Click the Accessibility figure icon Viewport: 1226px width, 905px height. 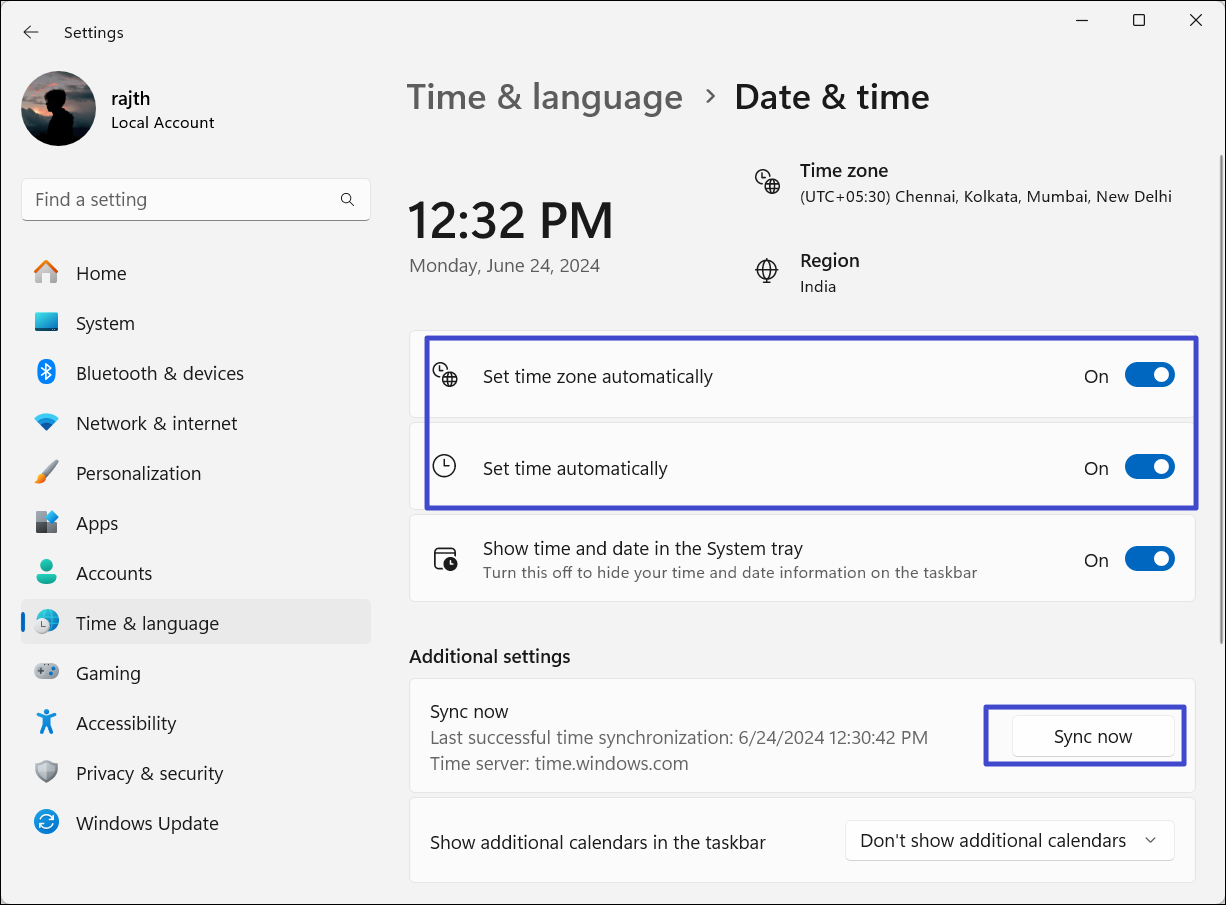point(46,722)
